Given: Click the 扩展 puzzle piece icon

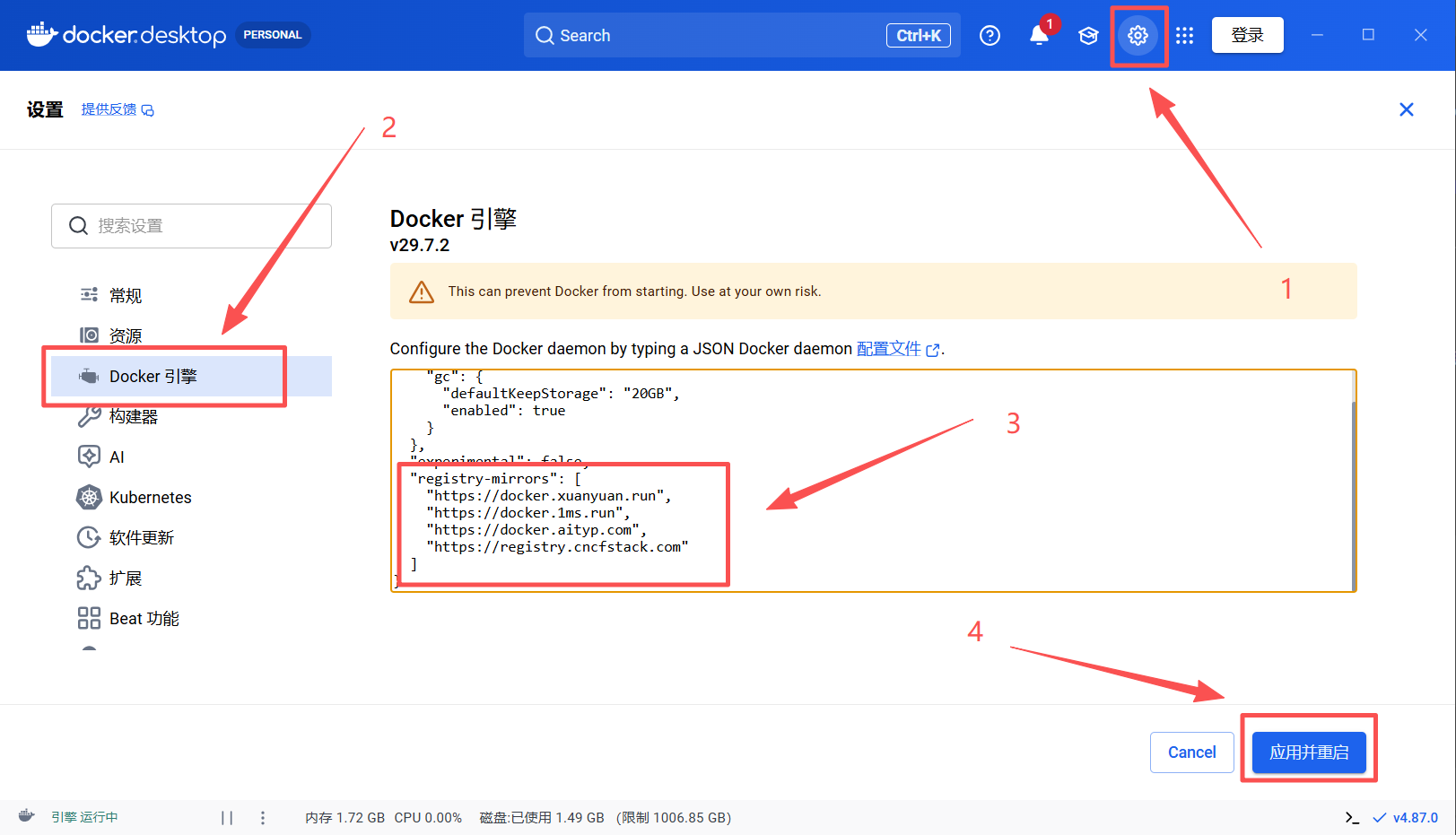Looking at the screenshot, I should [x=89, y=578].
